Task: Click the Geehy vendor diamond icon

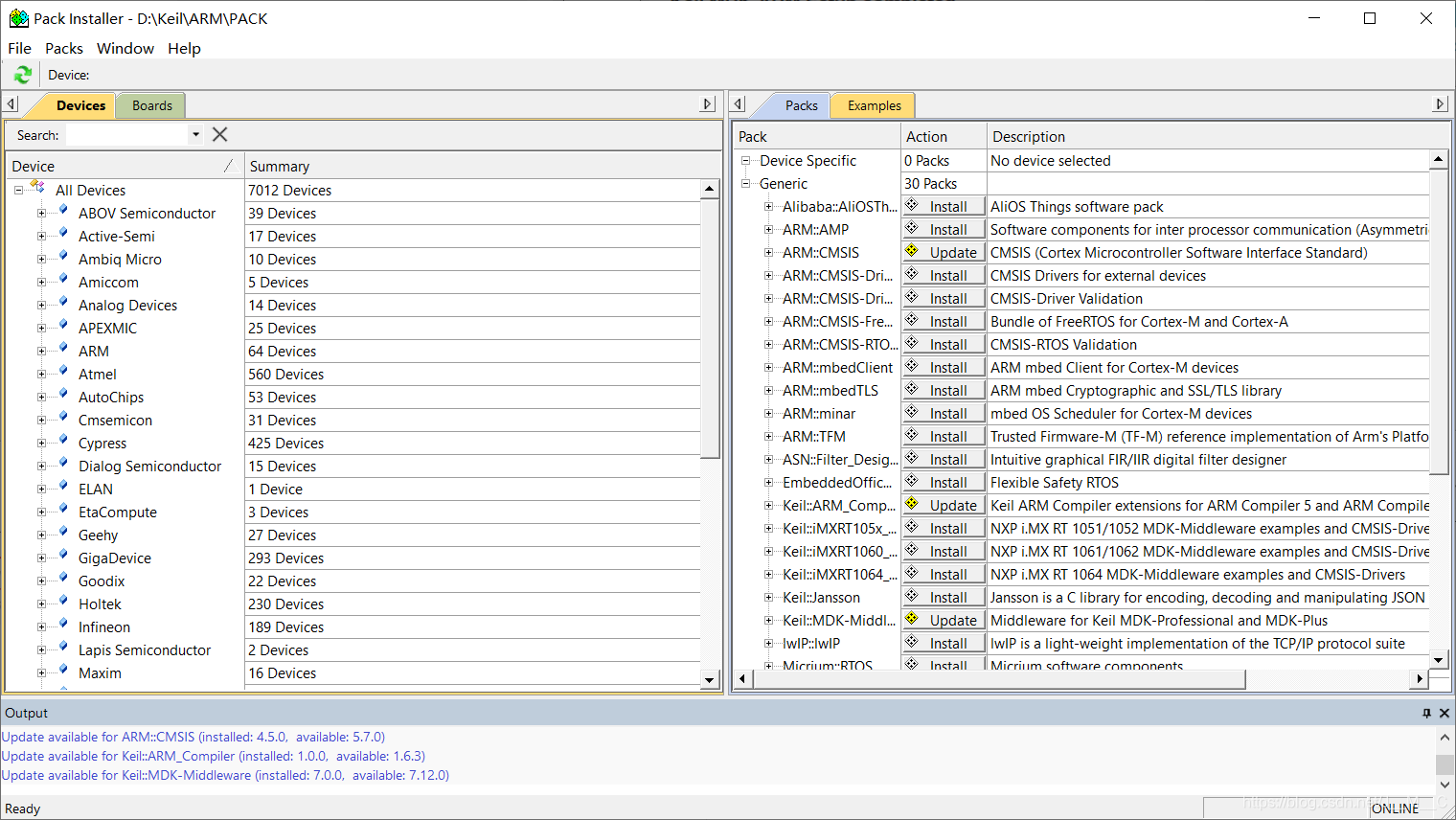Action: 63,533
